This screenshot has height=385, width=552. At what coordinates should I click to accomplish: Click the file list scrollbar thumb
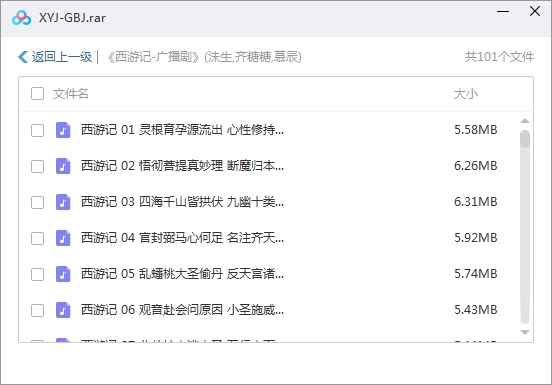525,139
